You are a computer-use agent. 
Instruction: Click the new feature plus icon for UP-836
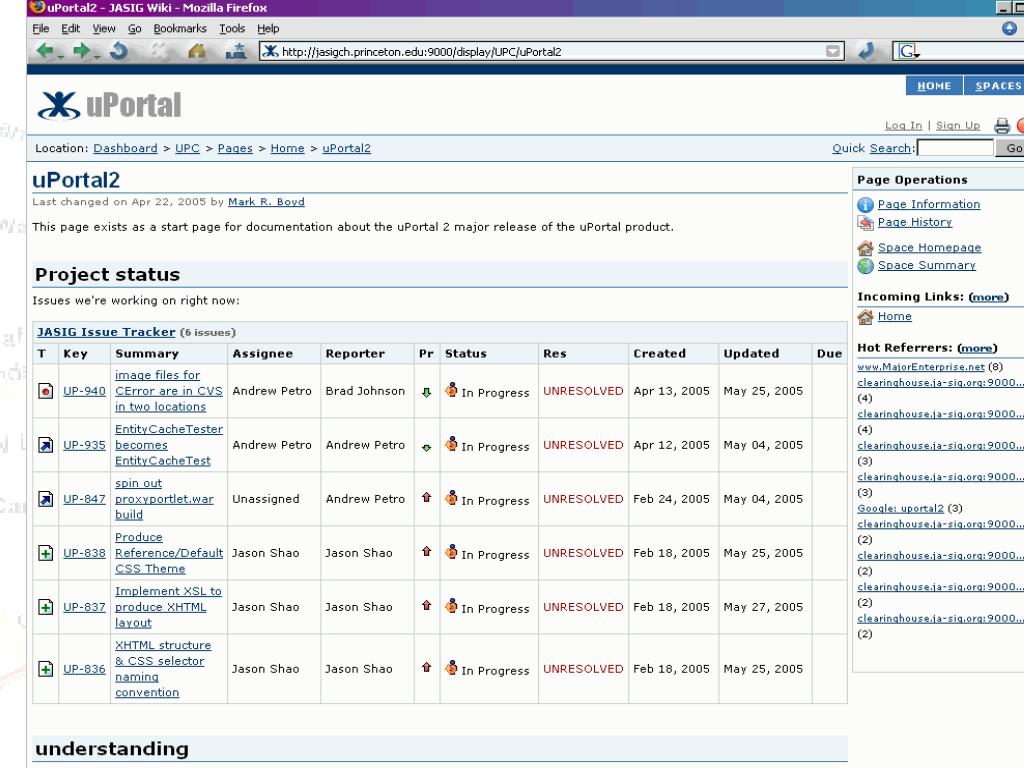tap(45, 669)
